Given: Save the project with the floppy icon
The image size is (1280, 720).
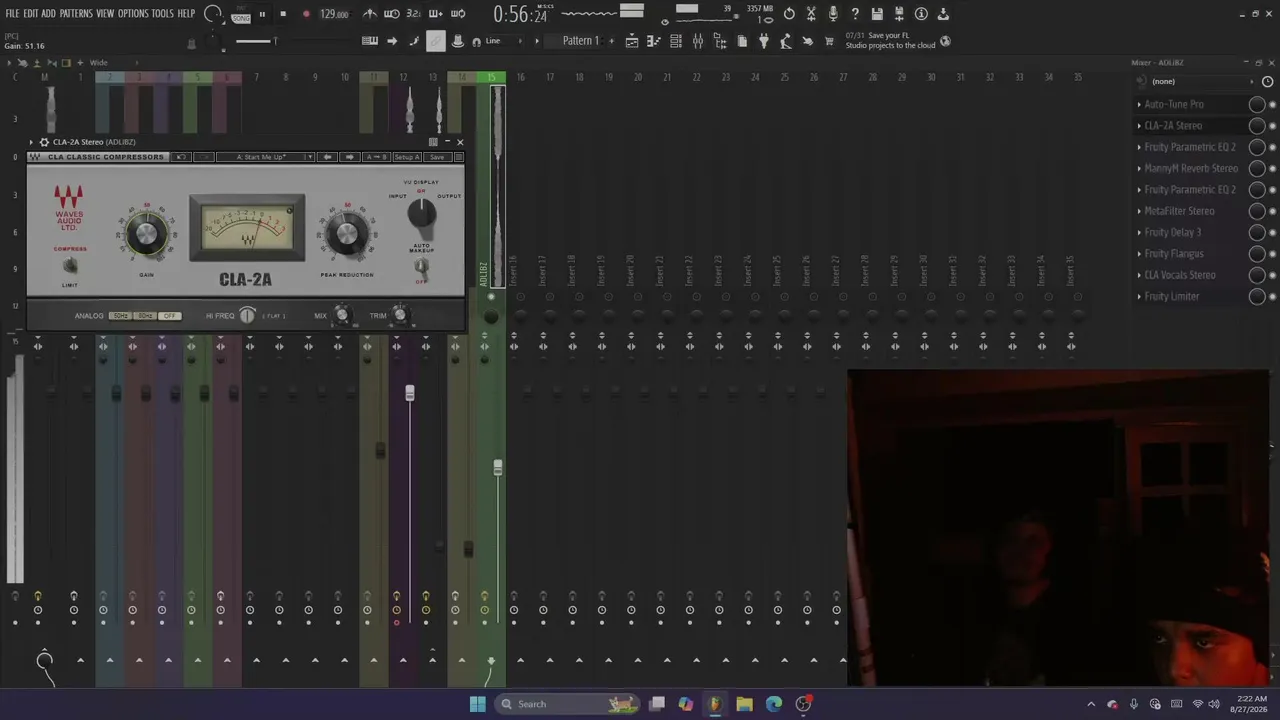Looking at the screenshot, I should point(877,14).
